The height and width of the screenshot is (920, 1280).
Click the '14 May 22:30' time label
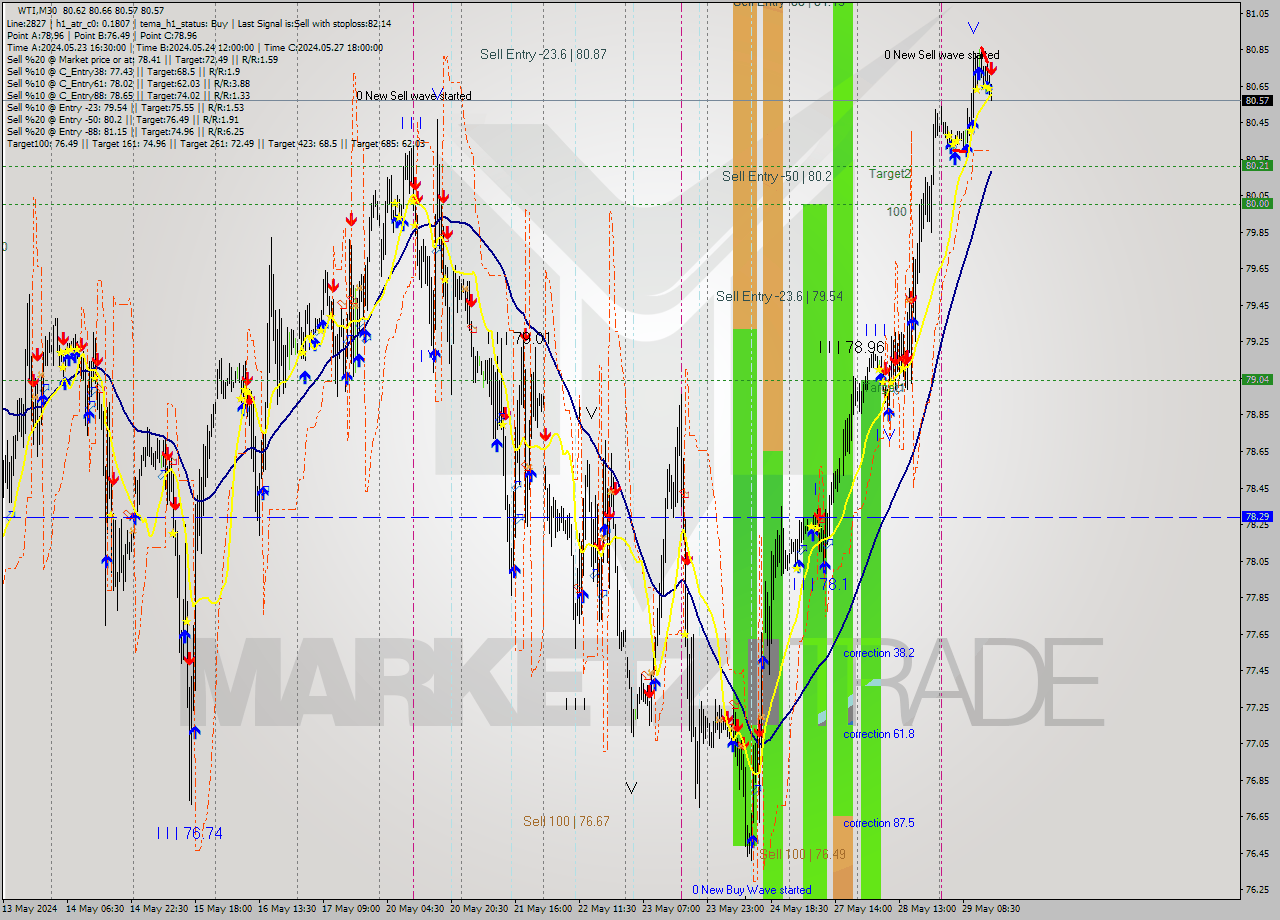(158, 909)
